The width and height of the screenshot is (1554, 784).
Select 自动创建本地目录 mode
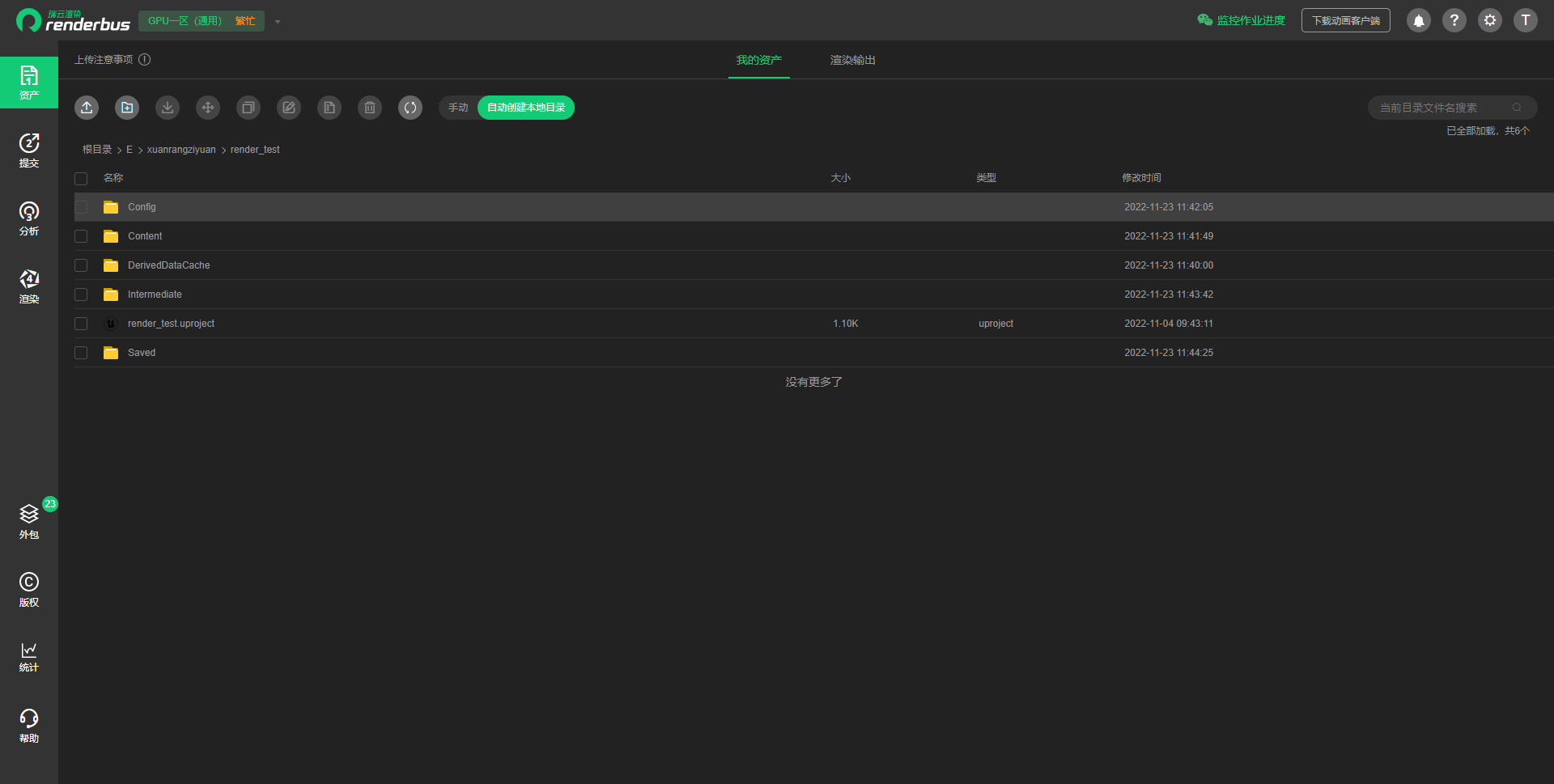pyautogui.click(x=526, y=108)
